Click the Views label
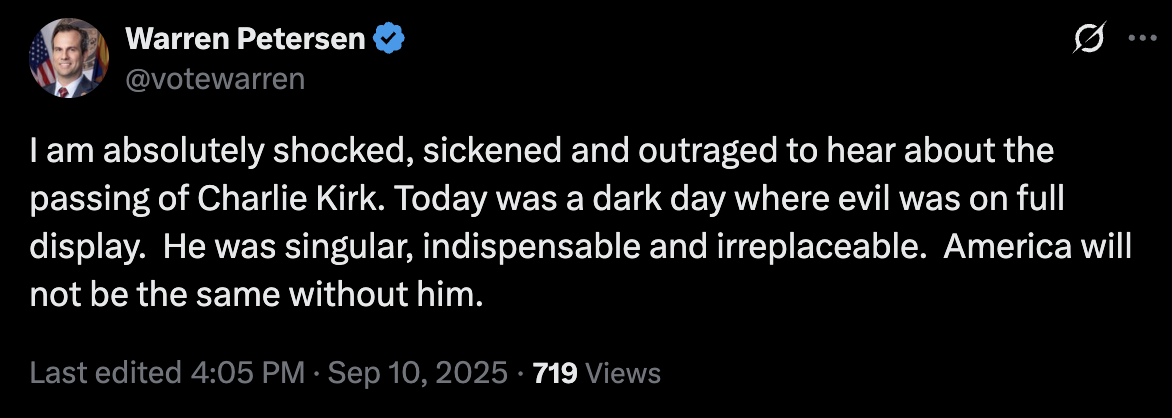The image size is (1172, 418). (x=622, y=373)
